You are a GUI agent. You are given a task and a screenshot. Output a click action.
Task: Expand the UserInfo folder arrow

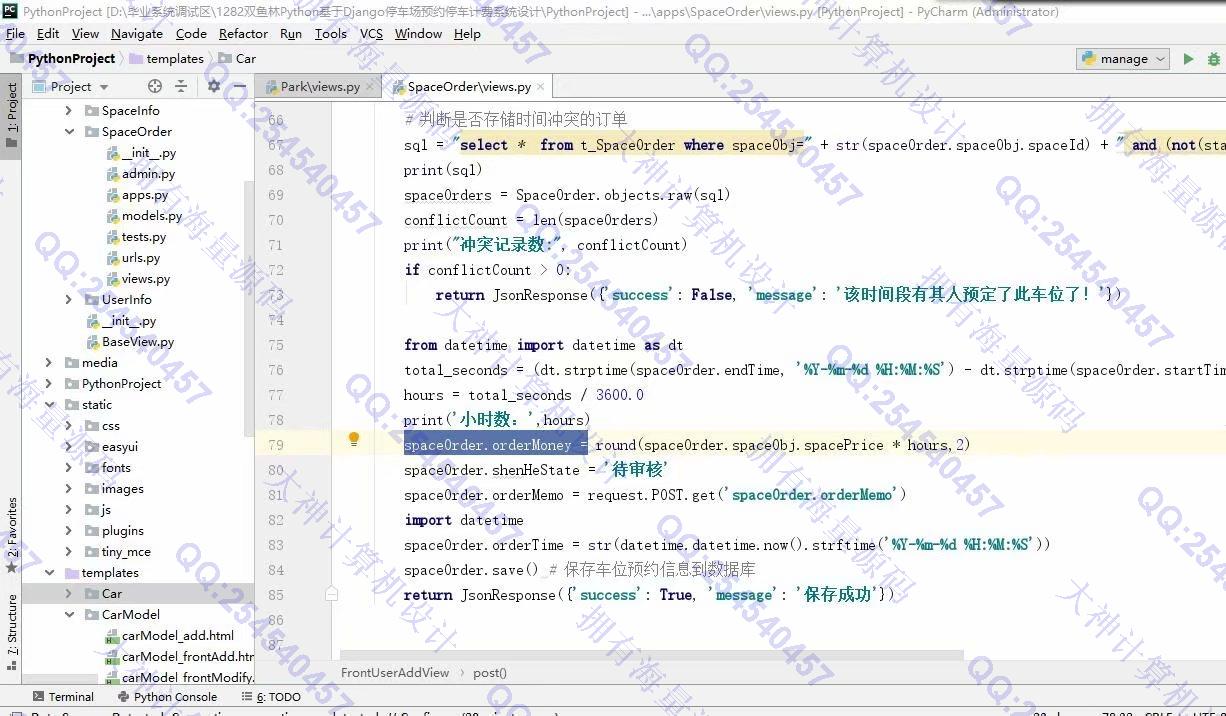69,300
